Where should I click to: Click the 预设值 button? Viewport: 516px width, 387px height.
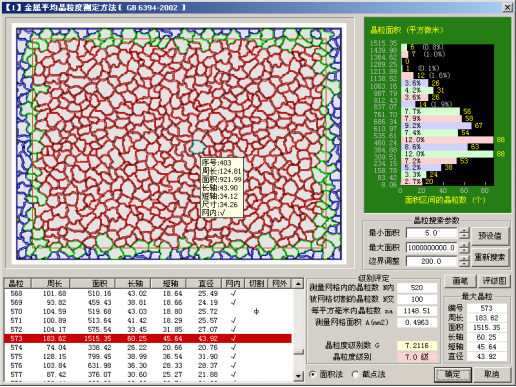pyautogui.click(x=490, y=236)
